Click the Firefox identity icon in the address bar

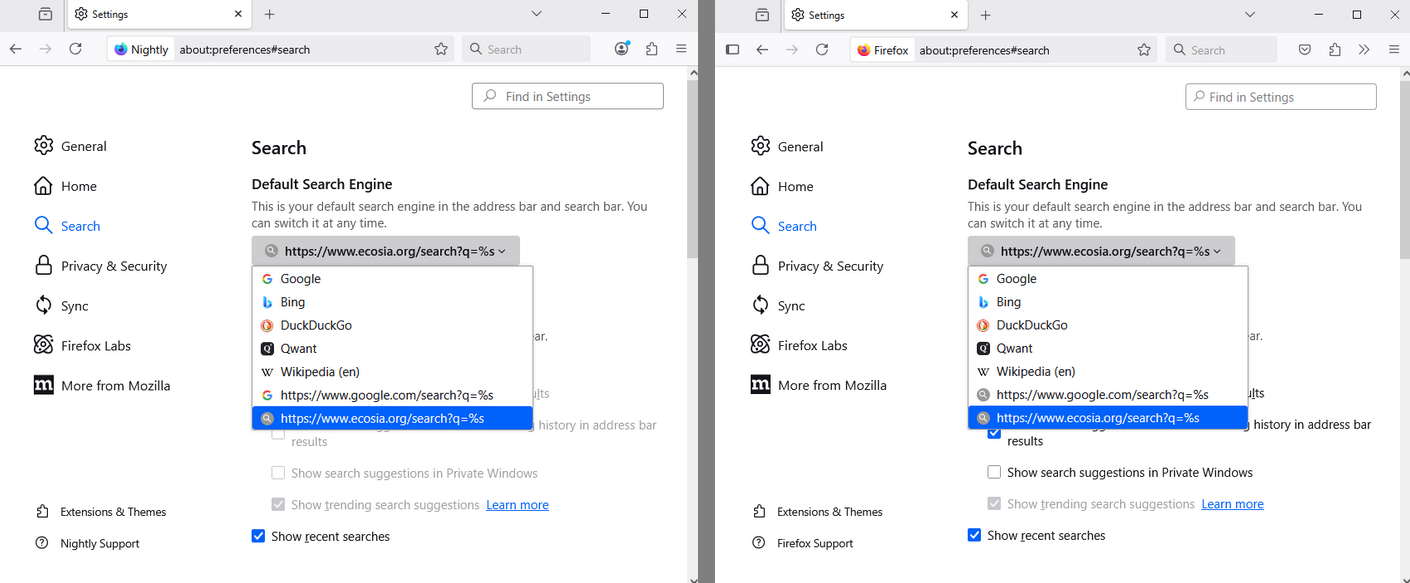click(x=883, y=49)
